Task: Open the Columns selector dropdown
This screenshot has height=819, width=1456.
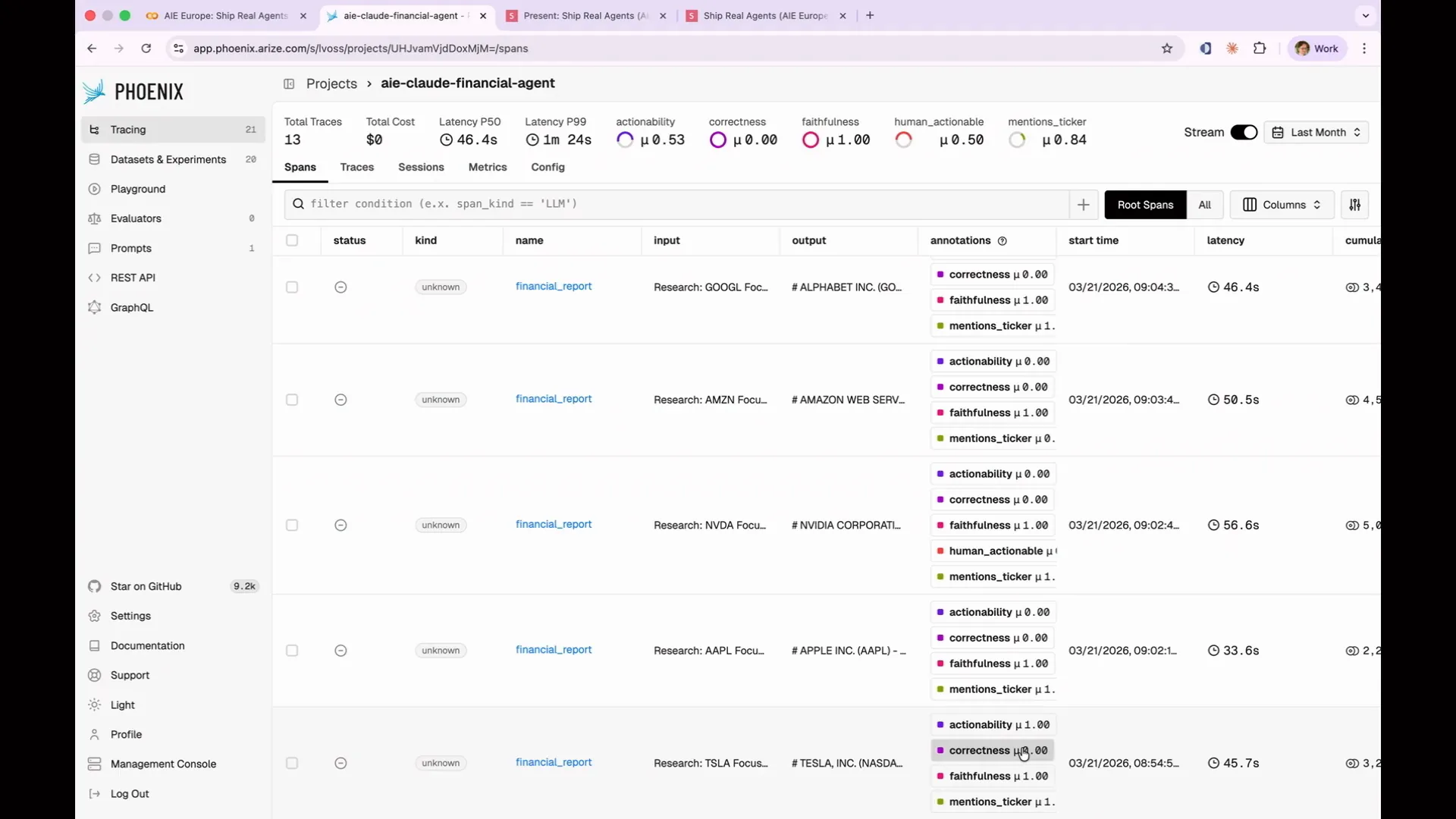Action: pos(1282,205)
